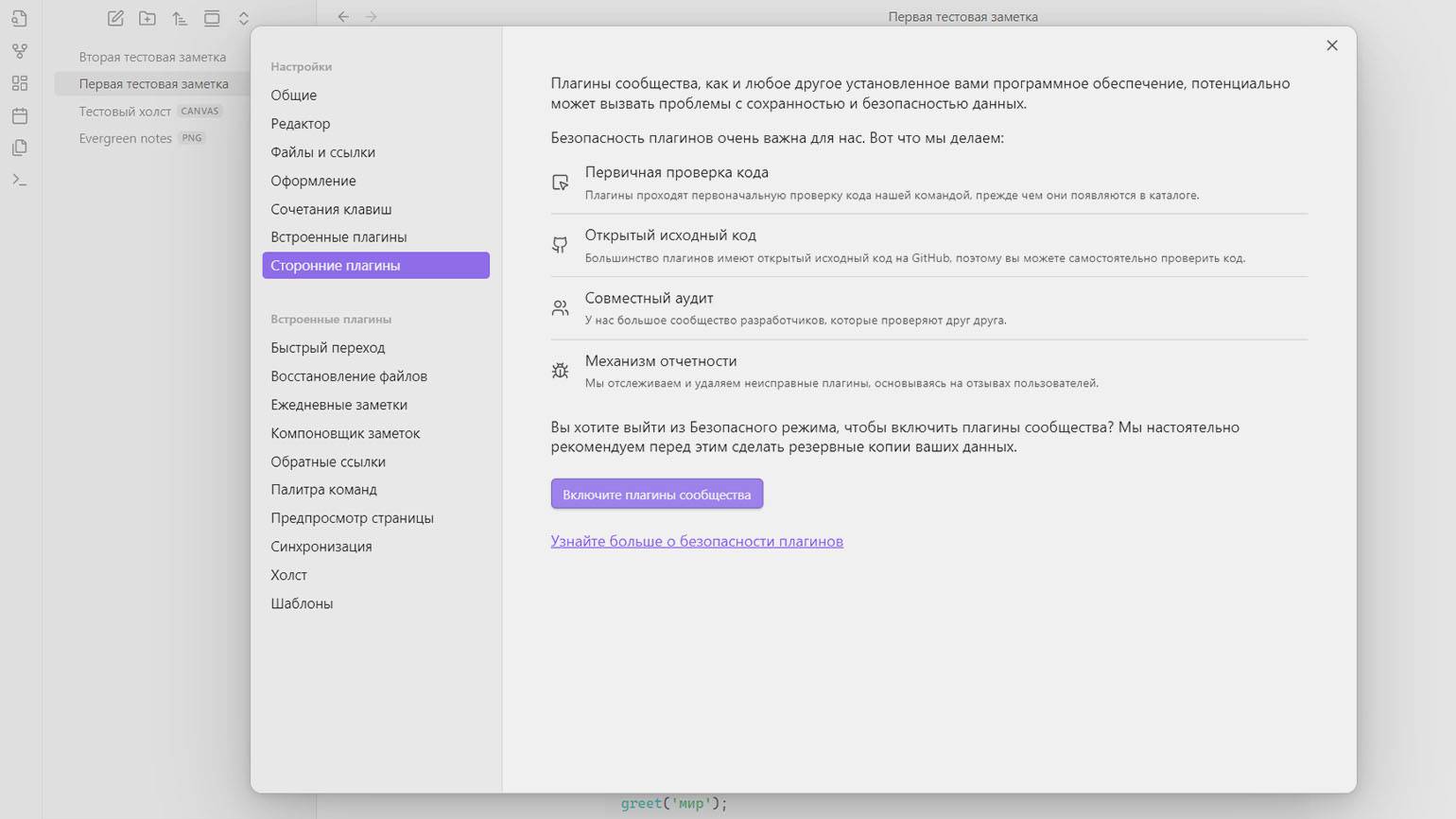
Task: Open the Вторая тестовая заметка file
Action: pos(152,57)
